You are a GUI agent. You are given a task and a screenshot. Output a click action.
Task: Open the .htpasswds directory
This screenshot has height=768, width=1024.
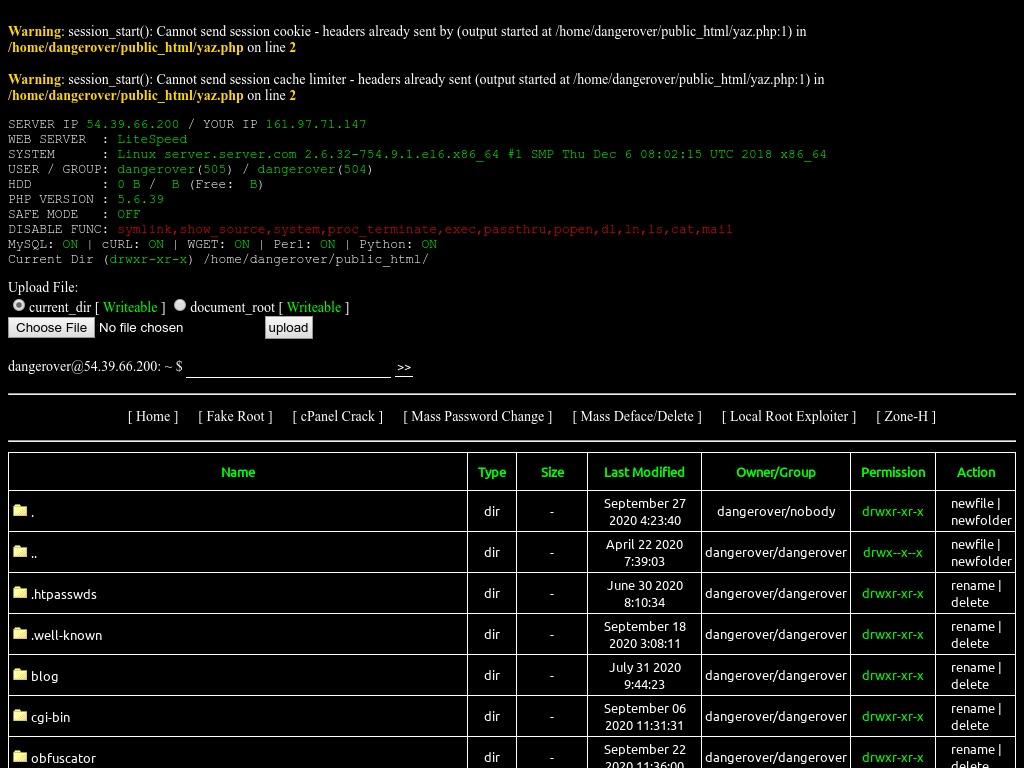pos(64,594)
